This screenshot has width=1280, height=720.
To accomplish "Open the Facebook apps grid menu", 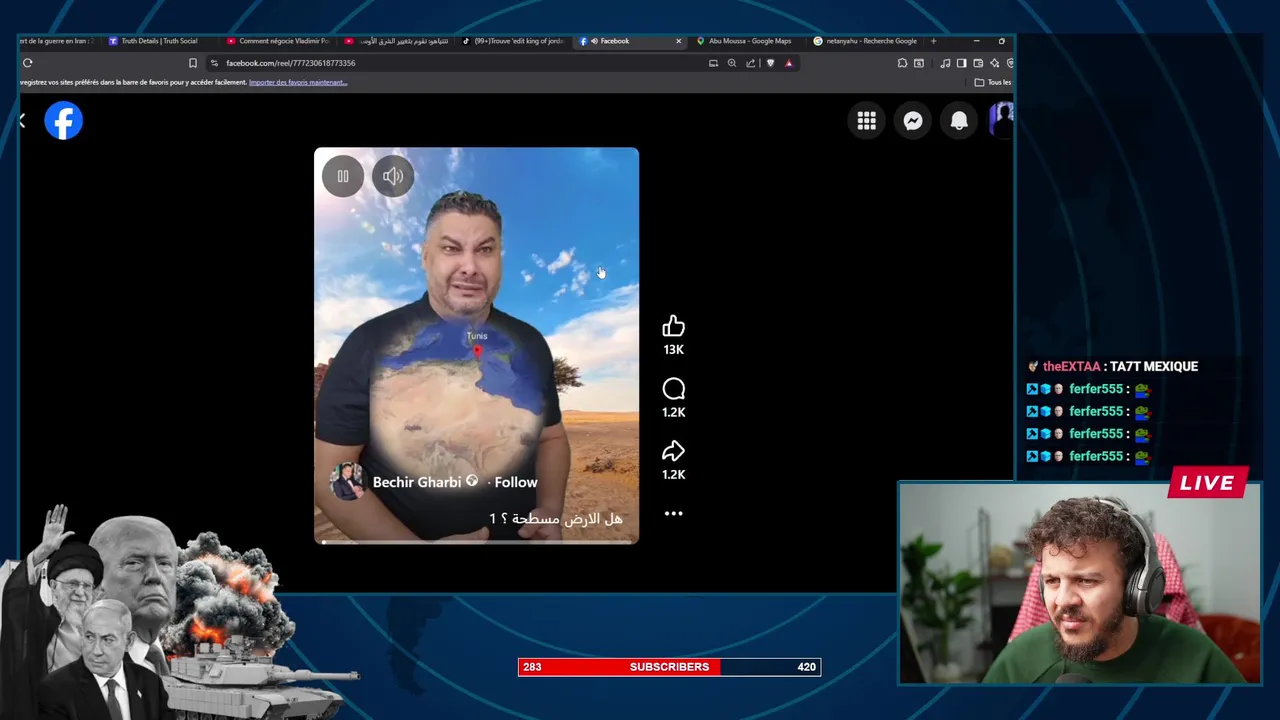I will coord(866,120).
